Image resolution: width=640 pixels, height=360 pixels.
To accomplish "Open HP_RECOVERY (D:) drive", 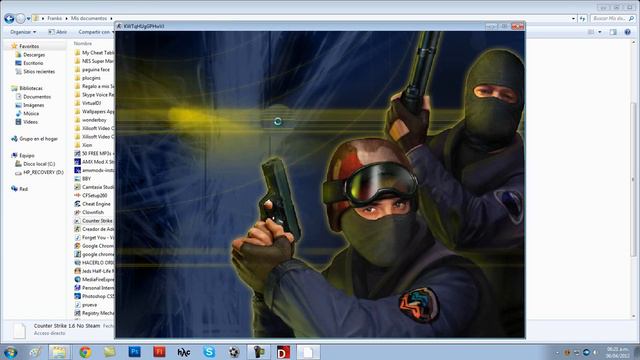I will point(43,172).
